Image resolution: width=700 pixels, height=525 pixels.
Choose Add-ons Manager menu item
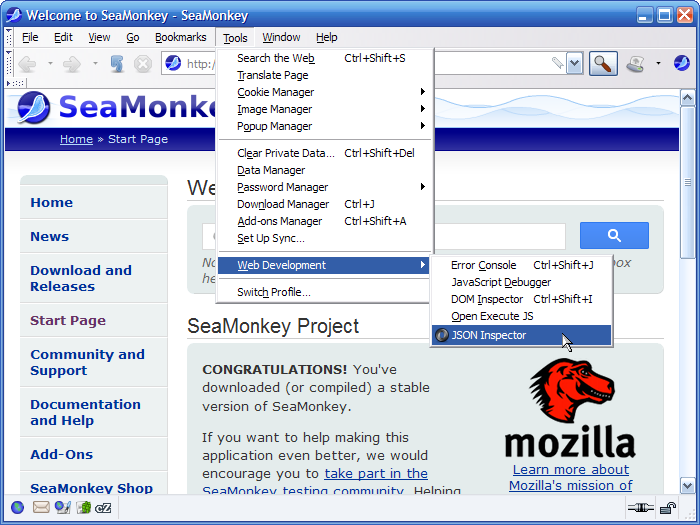(x=325, y=221)
